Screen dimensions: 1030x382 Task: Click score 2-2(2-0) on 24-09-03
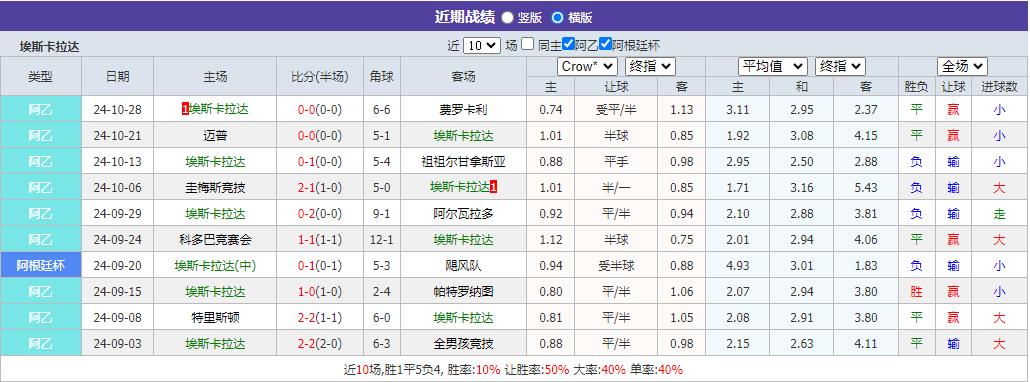tap(320, 343)
